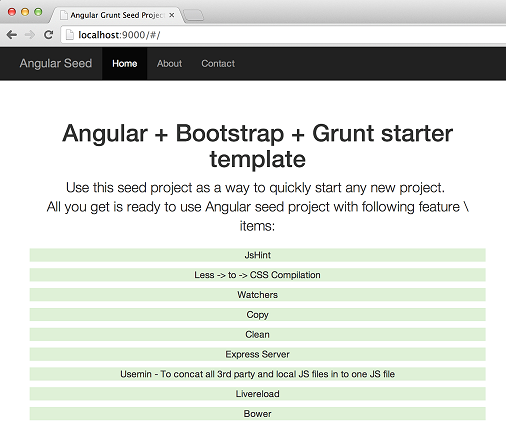Screen dimensions: 506x440
Task: Select the Bower feature row
Action: point(257,414)
